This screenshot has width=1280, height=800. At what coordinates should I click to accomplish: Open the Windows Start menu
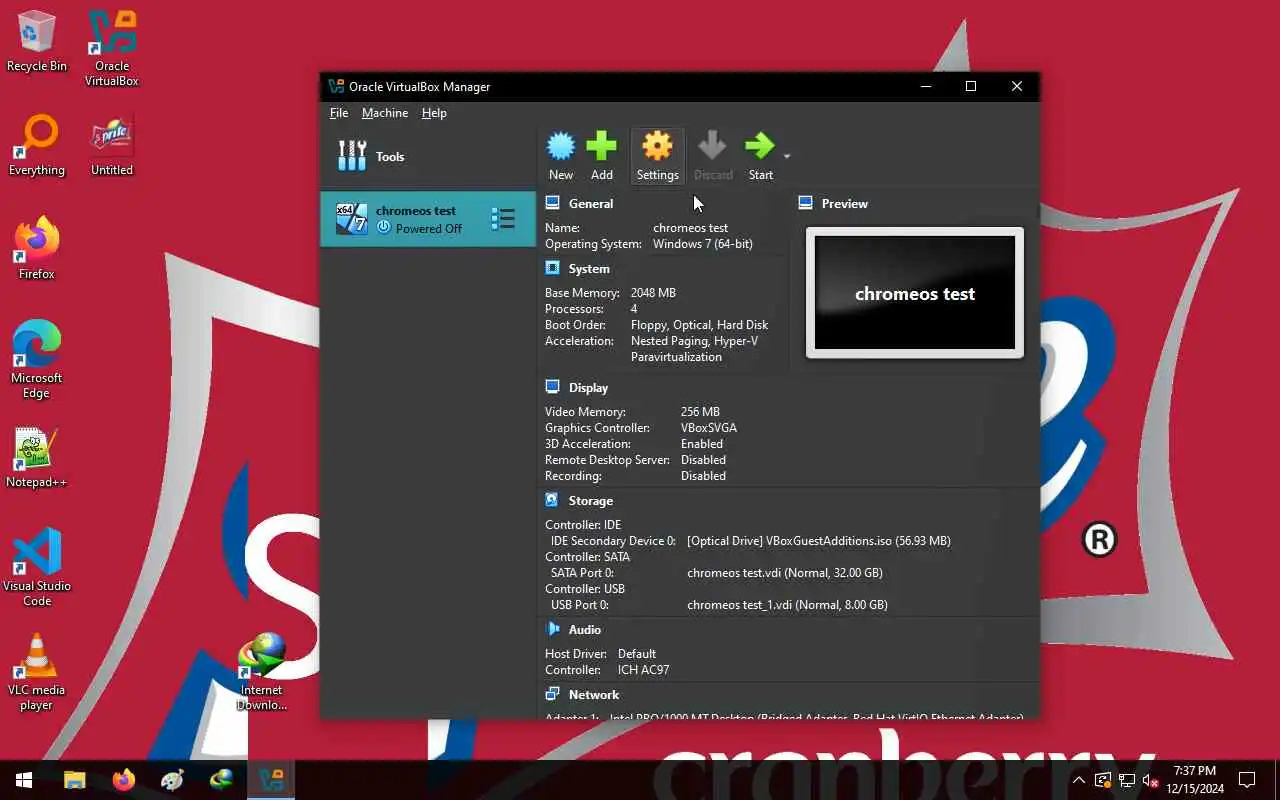(24, 780)
